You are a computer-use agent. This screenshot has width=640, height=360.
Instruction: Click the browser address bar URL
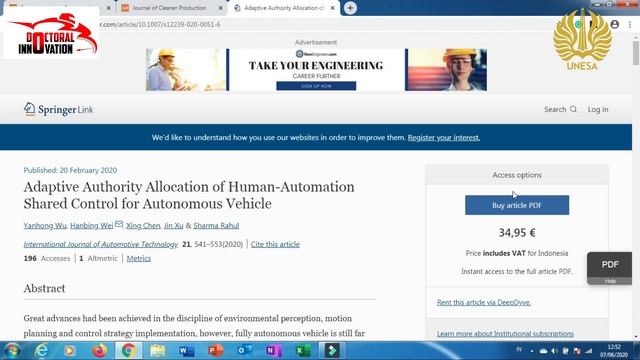tap(160, 24)
